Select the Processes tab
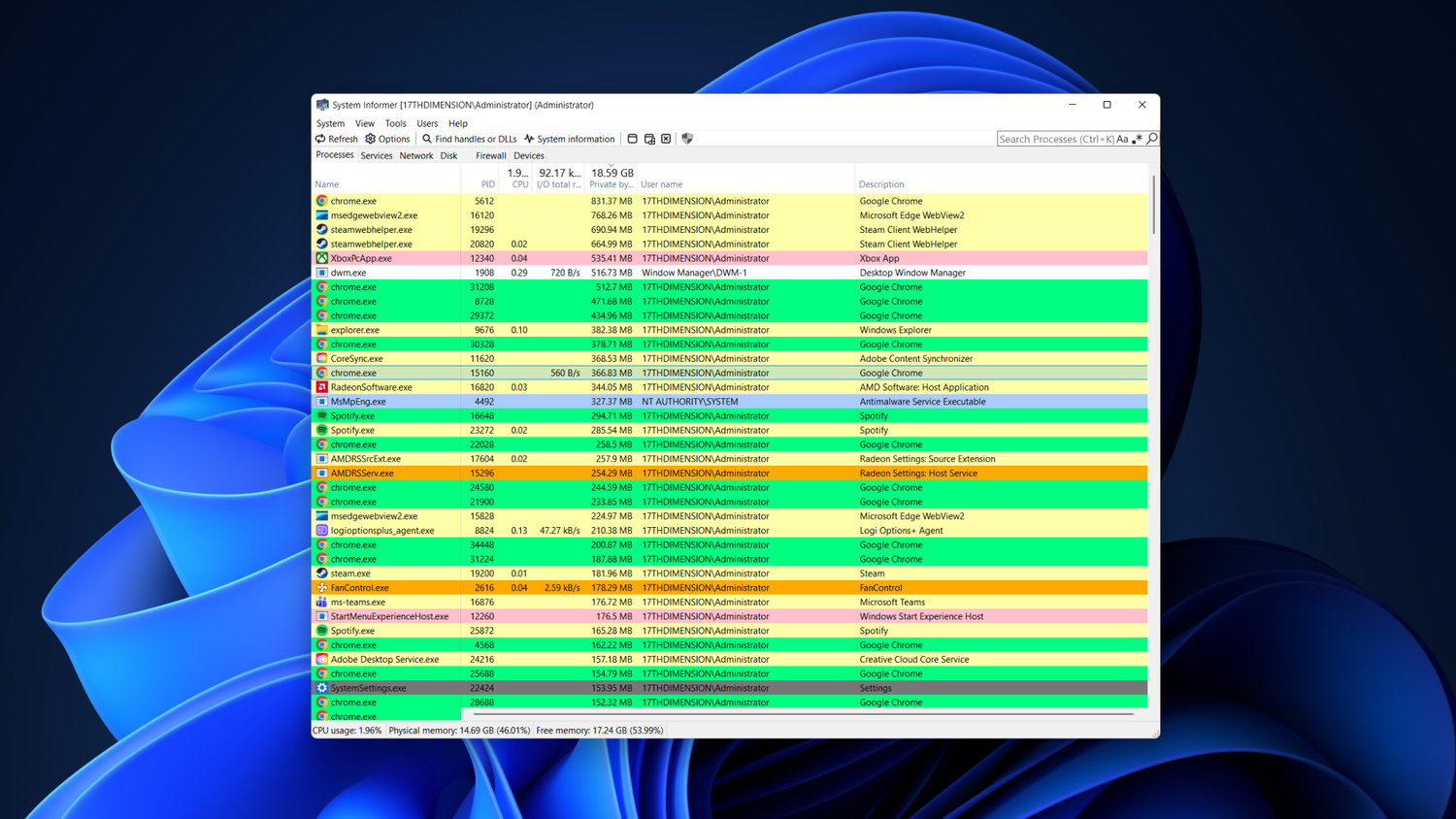 [335, 155]
